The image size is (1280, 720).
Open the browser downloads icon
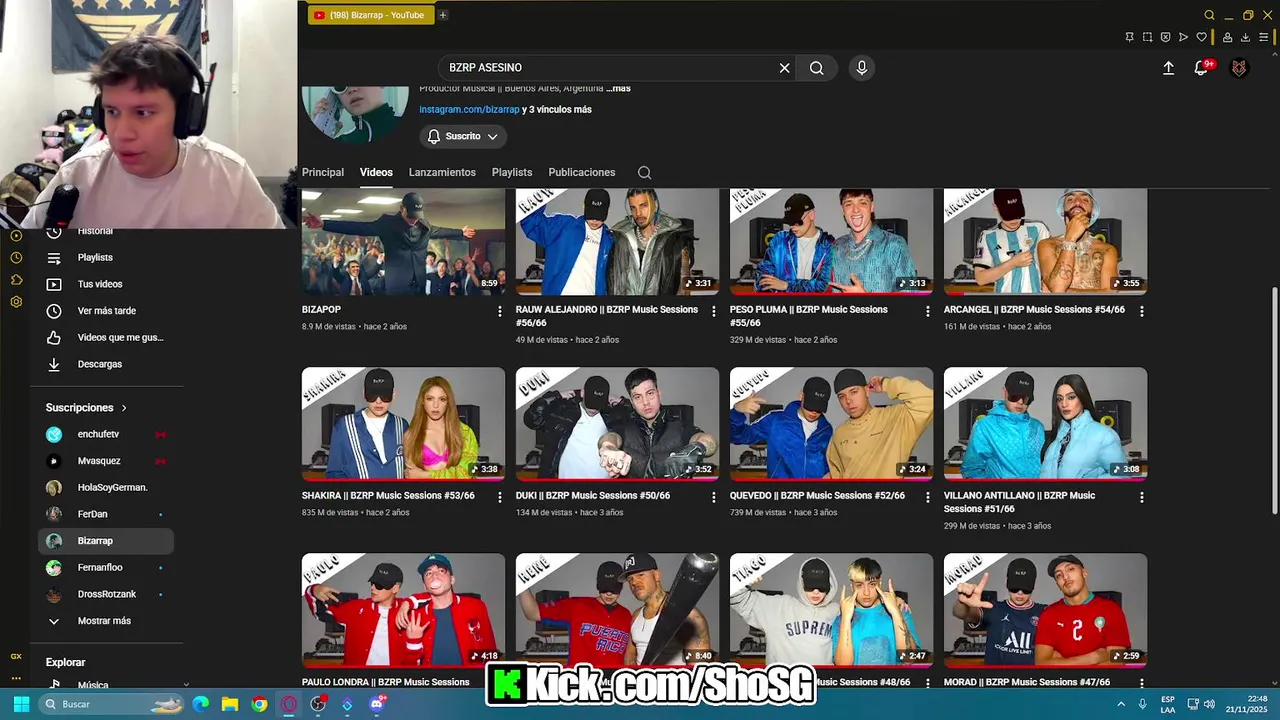(x=1245, y=37)
